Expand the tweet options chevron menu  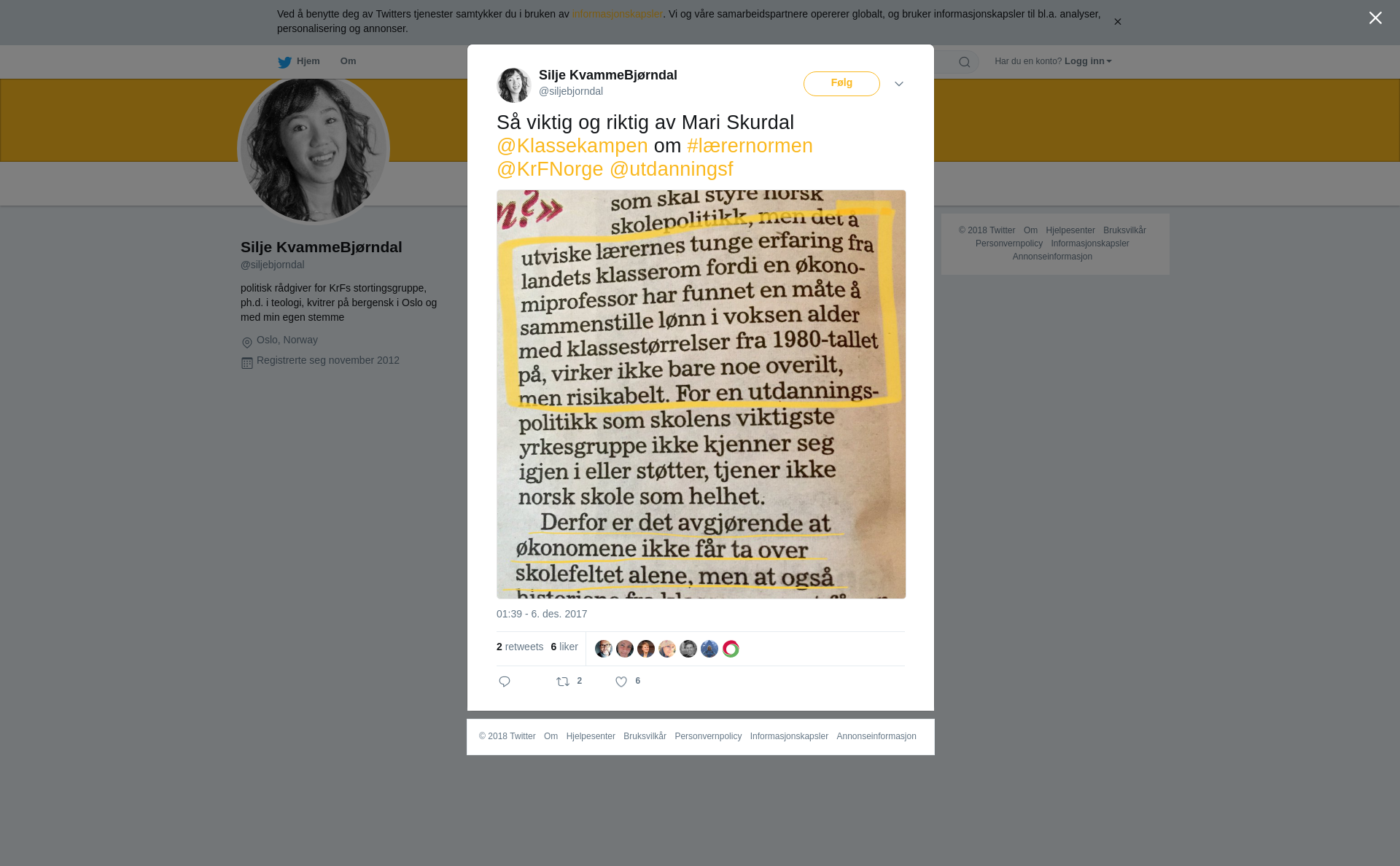(x=899, y=84)
